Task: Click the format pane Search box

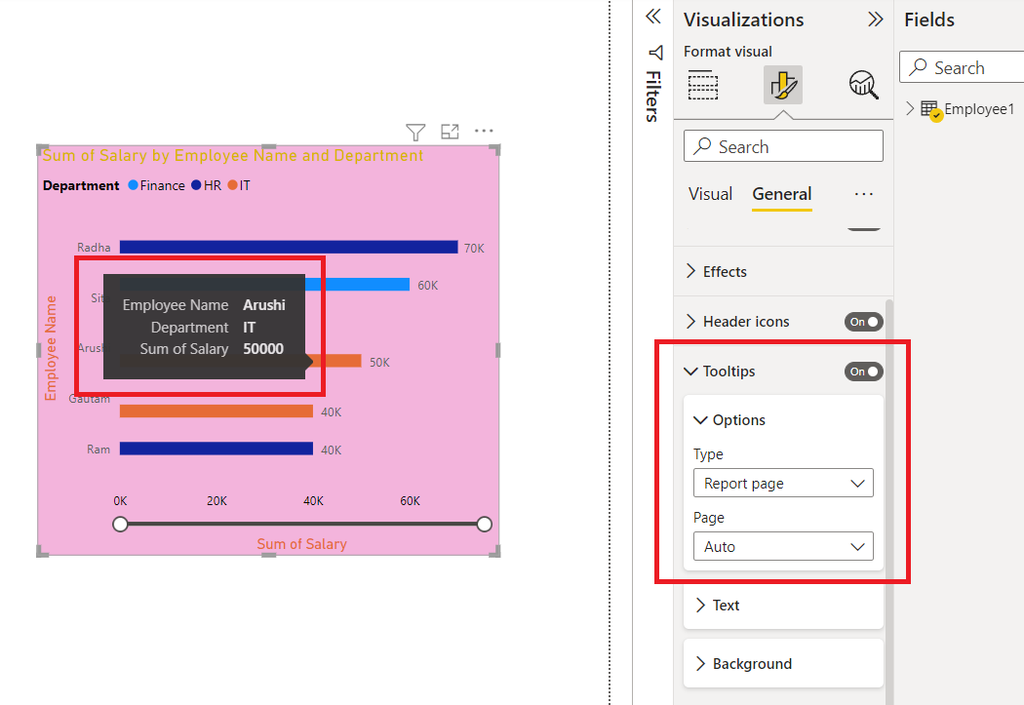Action: pos(783,145)
